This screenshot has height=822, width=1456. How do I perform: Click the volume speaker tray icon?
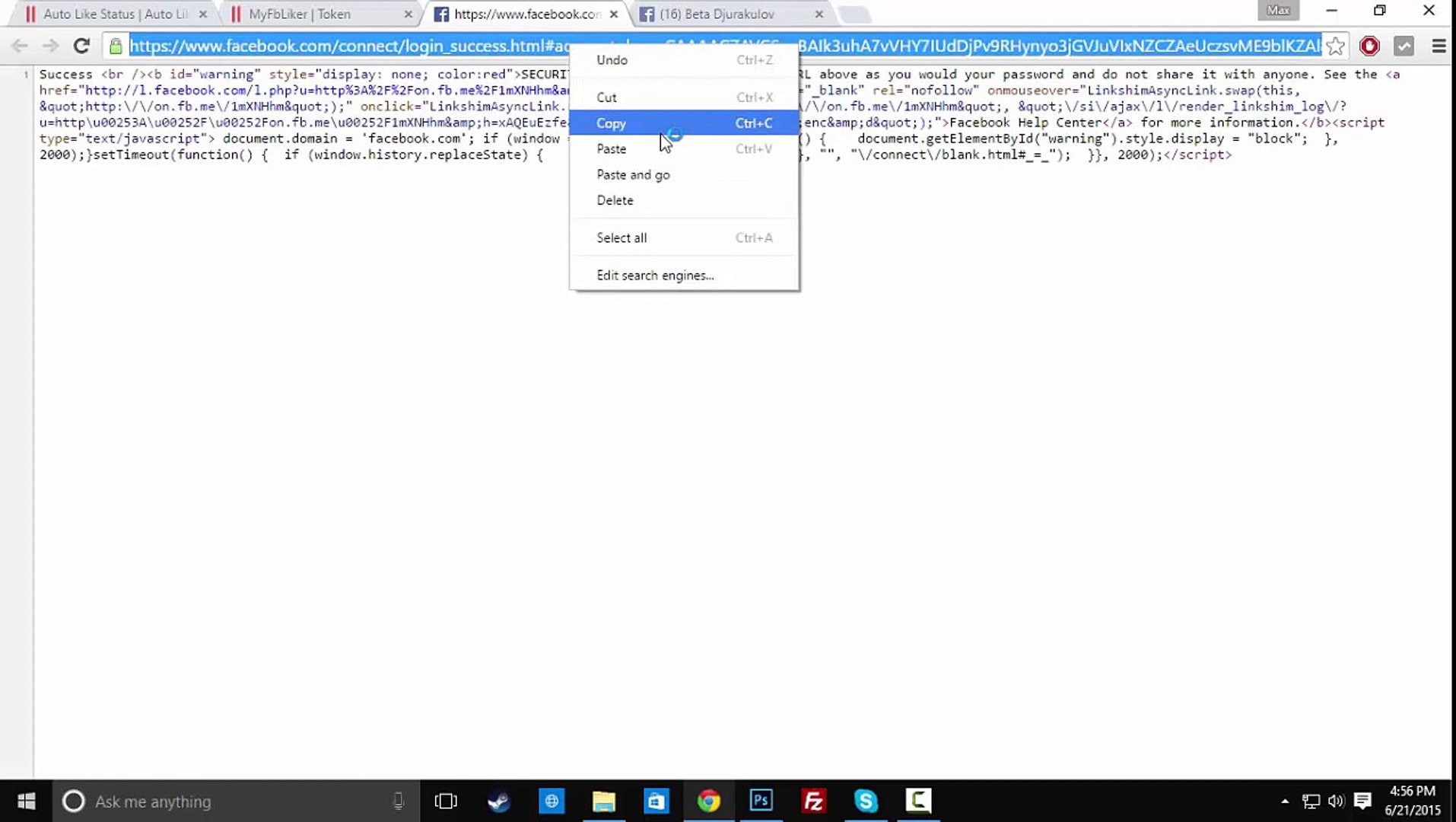(1336, 801)
